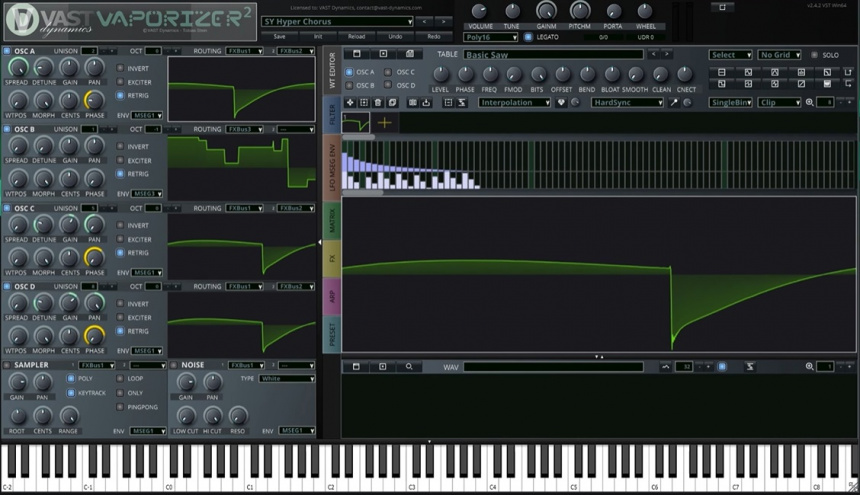
Task: Click the bottom-right bent arrow icon in the edit grid
Action: point(848,84)
